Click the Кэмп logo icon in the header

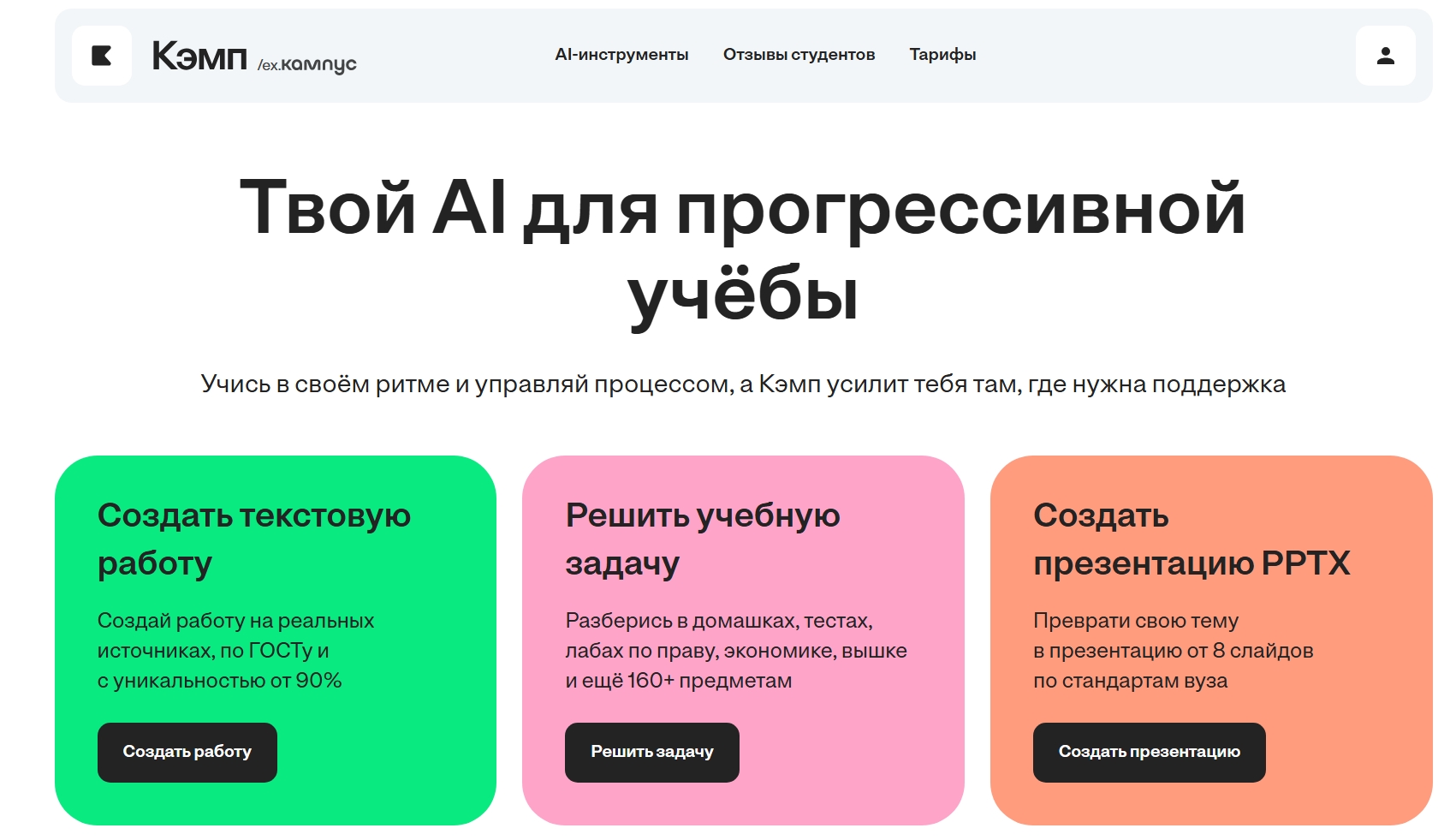(102, 56)
